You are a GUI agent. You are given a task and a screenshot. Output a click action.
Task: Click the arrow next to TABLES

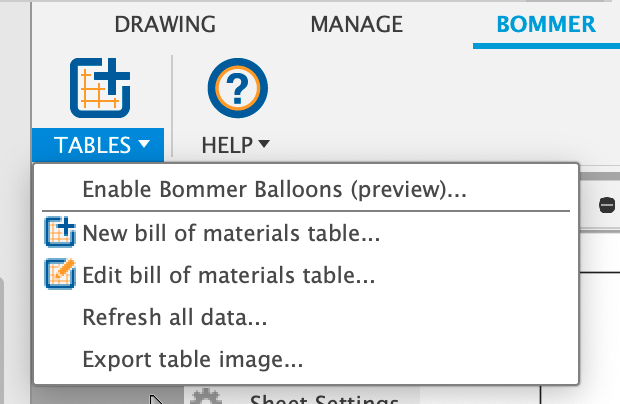(144, 143)
